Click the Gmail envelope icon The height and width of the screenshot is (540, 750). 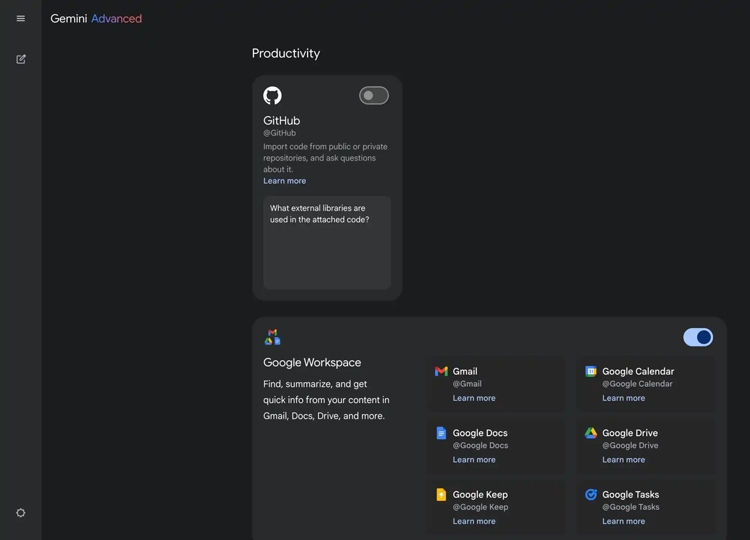[441, 371]
